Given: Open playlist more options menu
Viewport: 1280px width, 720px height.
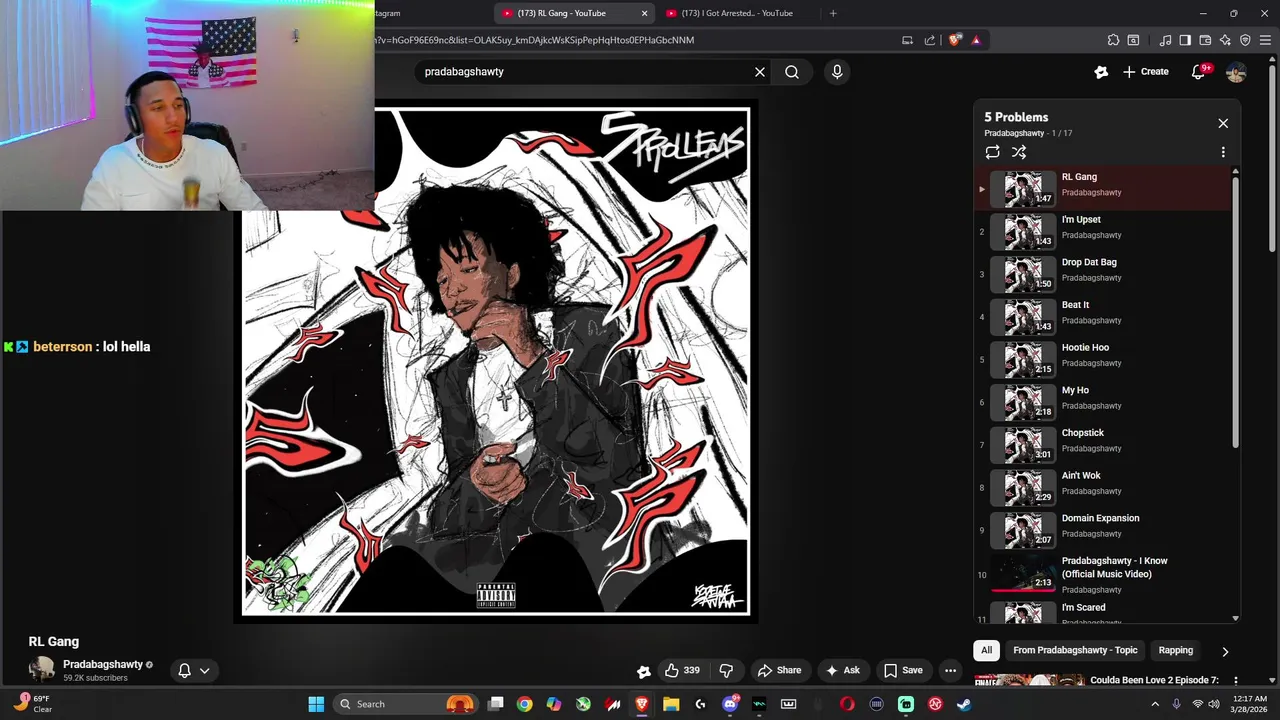Looking at the screenshot, I should [x=1222, y=152].
